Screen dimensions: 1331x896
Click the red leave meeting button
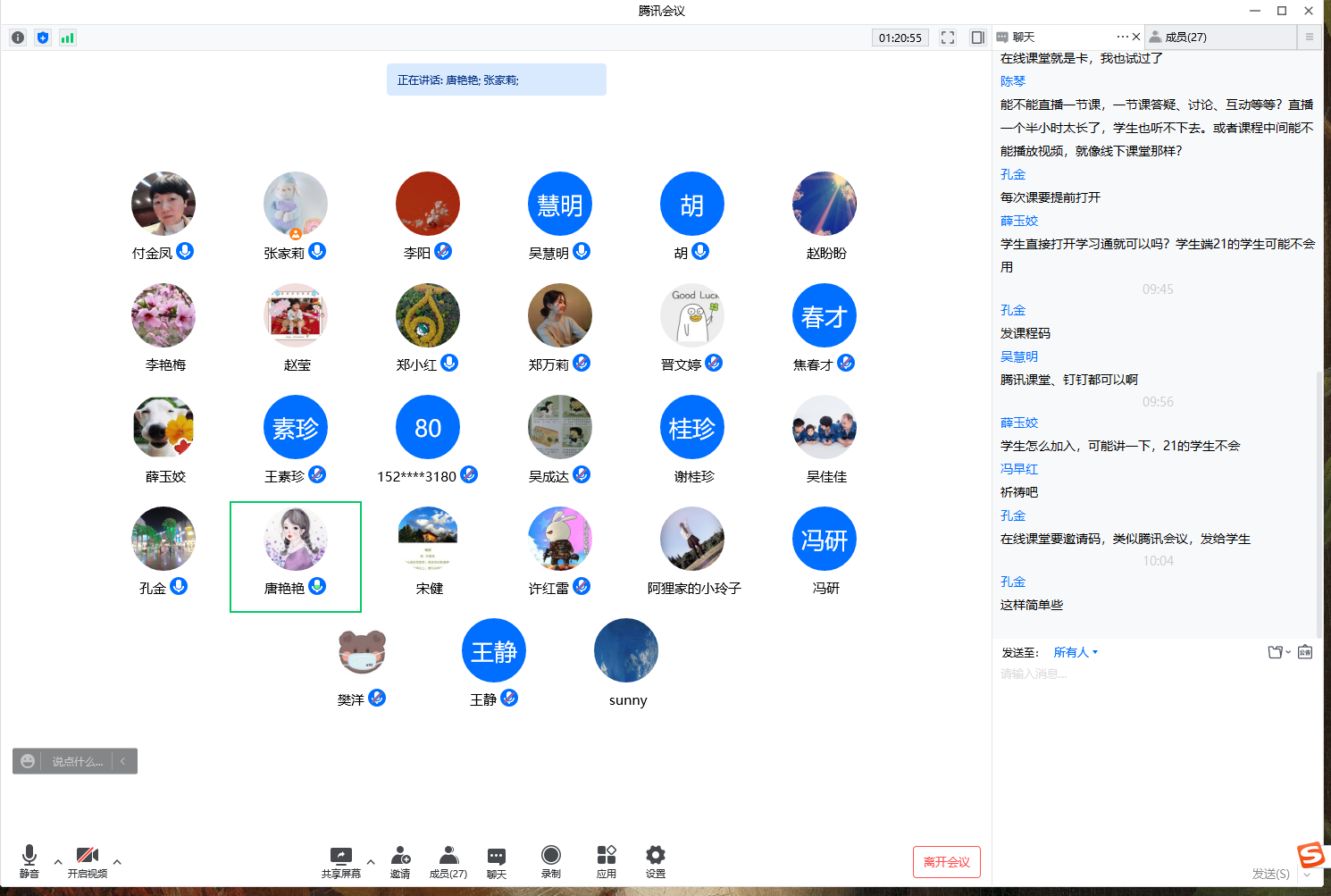pos(946,862)
